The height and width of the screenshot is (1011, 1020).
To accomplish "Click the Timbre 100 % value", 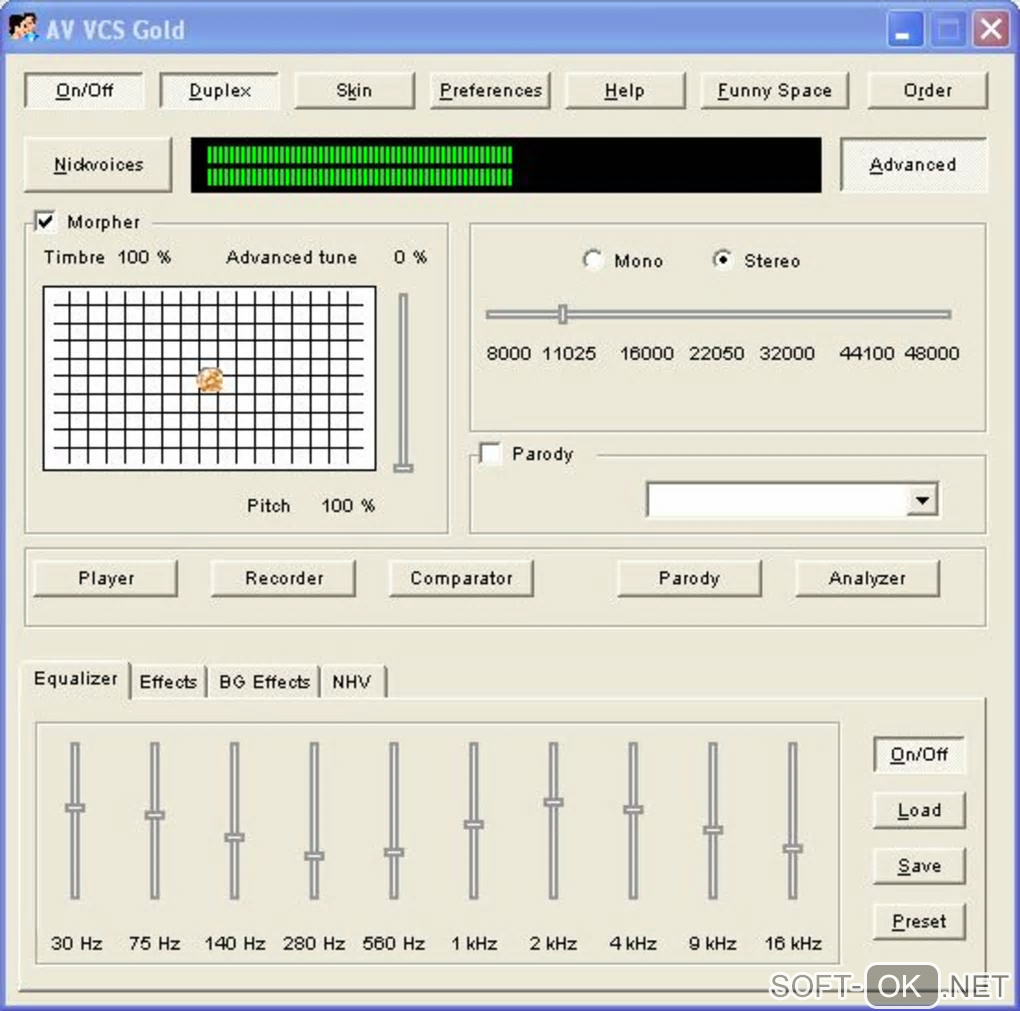I will [144, 257].
